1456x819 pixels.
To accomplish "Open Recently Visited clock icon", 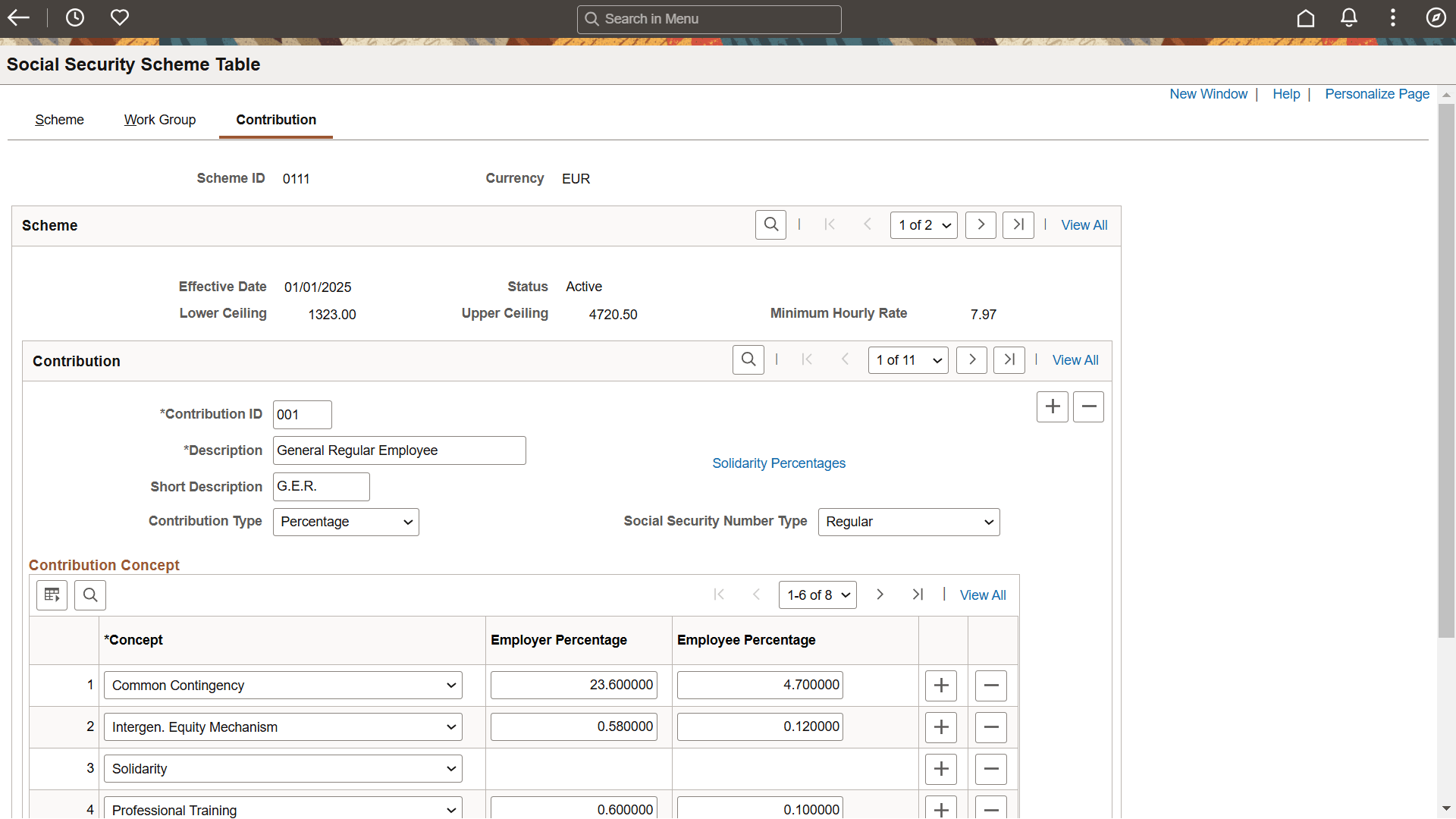I will click(x=75, y=17).
